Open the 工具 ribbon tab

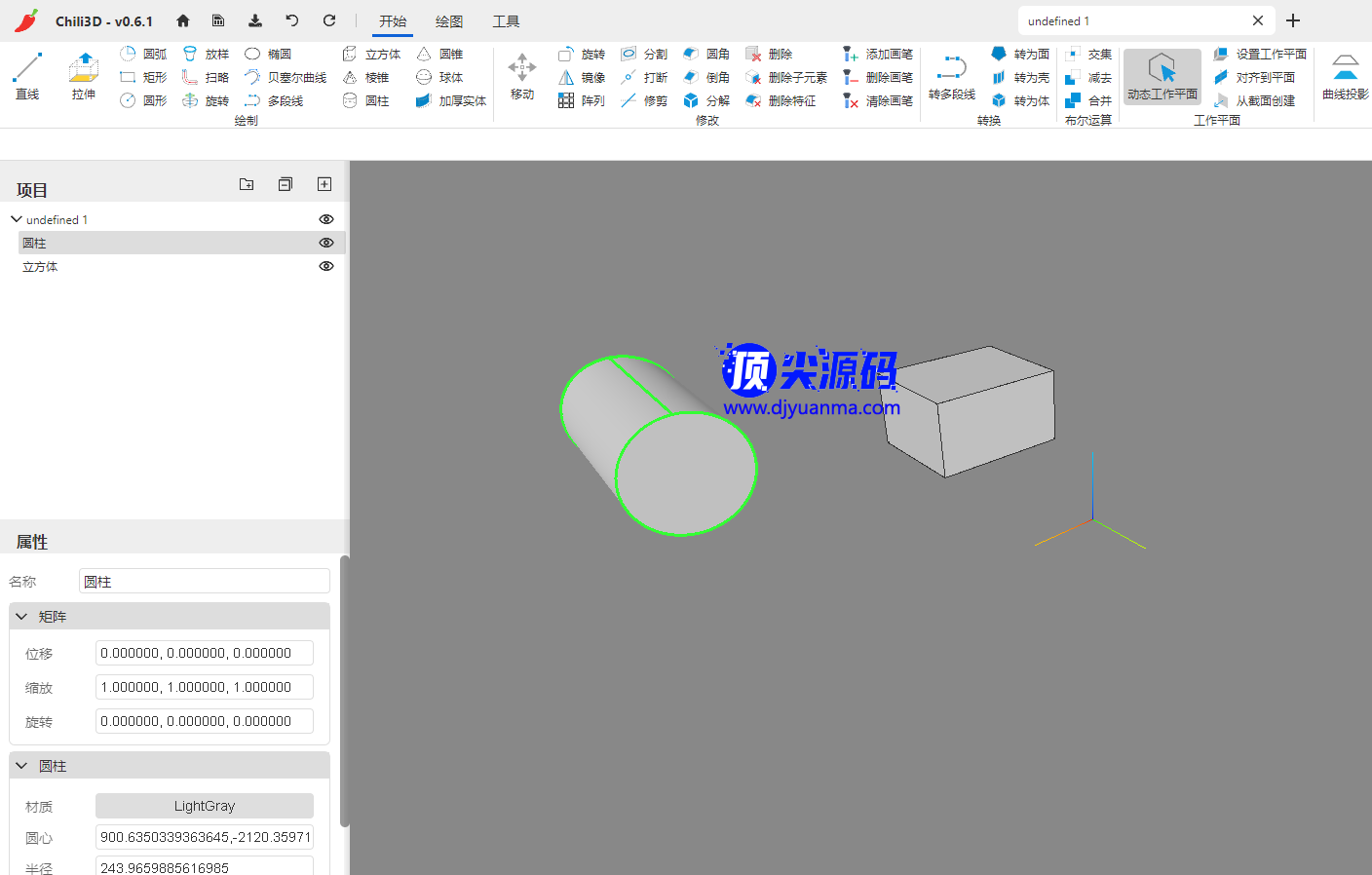pyautogui.click(x=506, y=21)
